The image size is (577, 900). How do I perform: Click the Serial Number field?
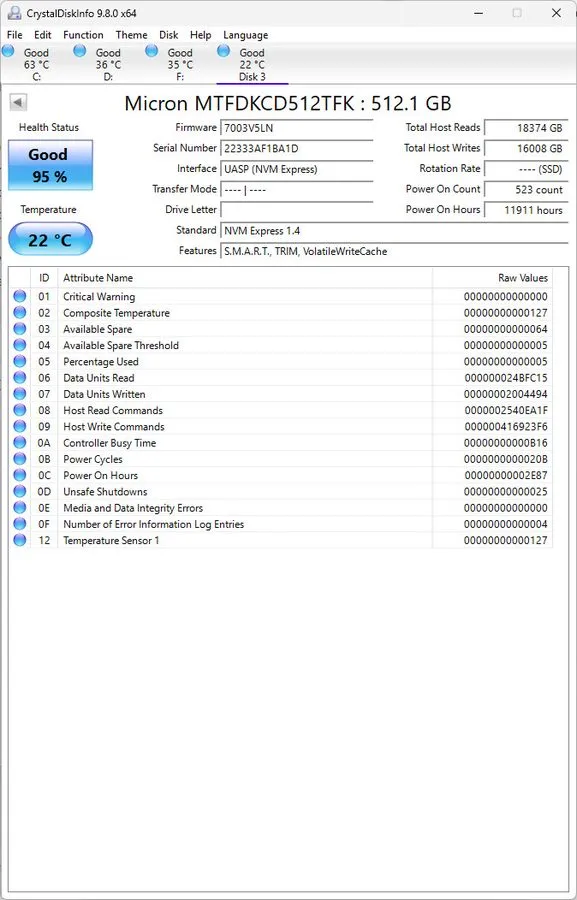297,149
